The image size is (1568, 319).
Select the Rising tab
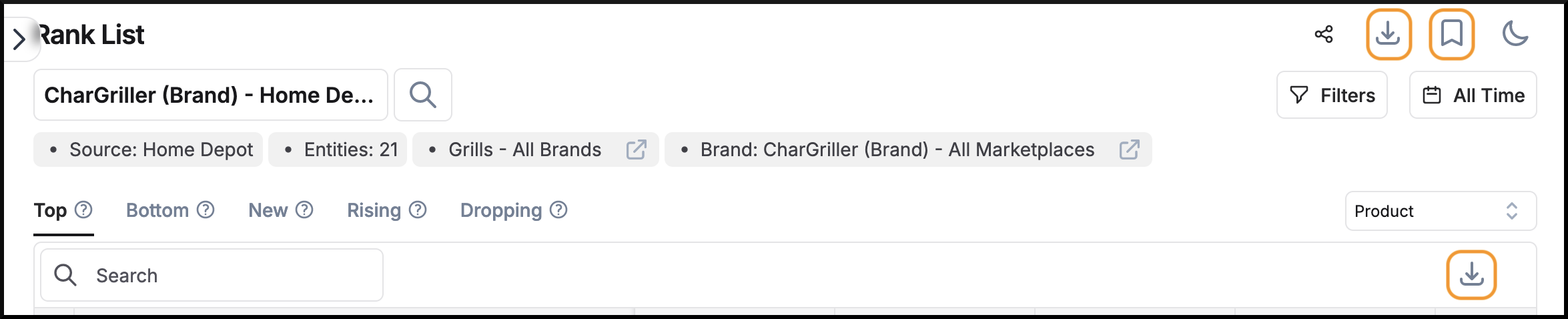pos(374,210)
